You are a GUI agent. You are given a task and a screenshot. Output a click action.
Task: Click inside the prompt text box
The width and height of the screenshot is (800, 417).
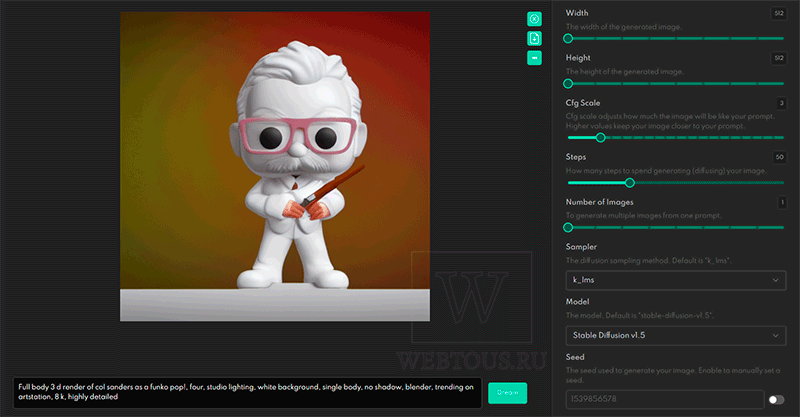(247, 393)
